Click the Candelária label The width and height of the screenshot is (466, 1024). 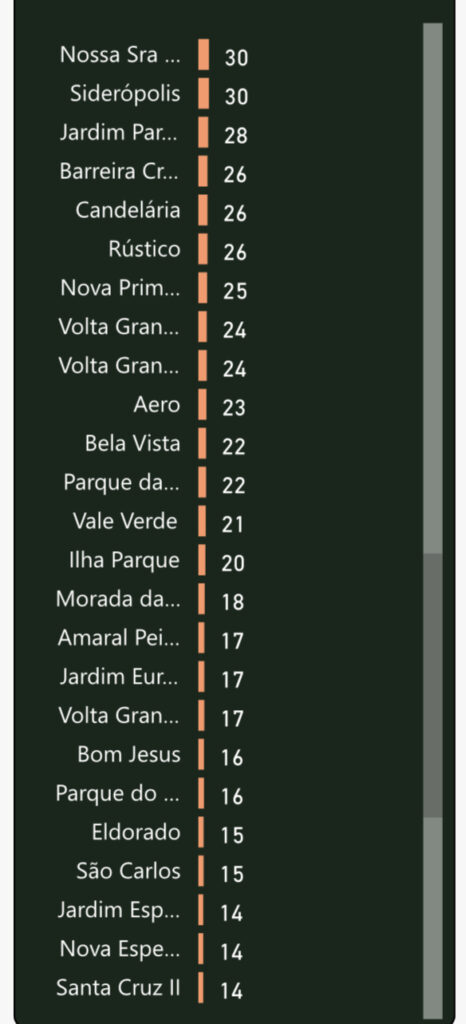tap(128, 210)
